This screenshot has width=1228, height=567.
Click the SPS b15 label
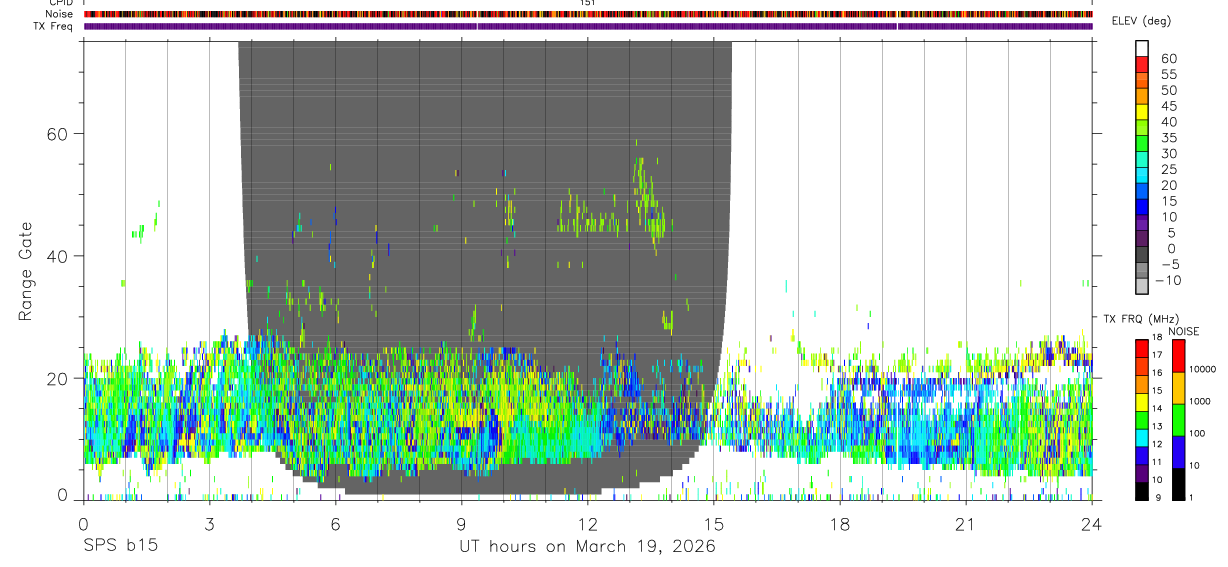(121, 547)
